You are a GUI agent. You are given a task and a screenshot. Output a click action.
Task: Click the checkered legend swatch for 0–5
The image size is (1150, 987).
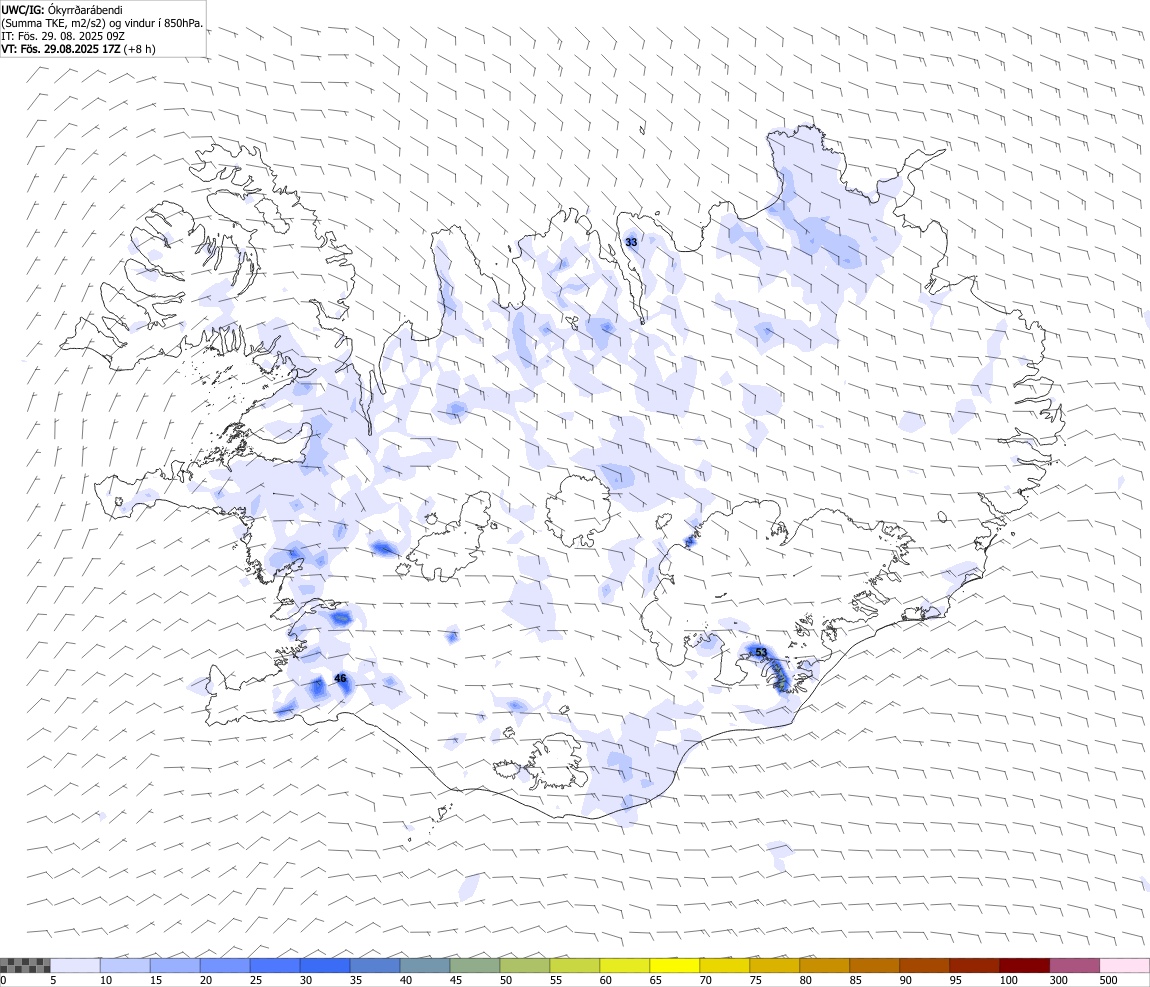(x=25, y=965)
